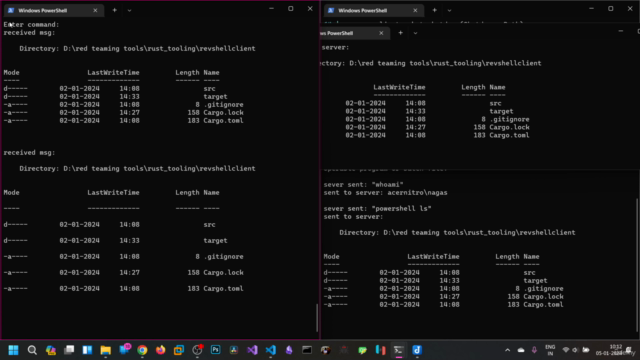Open the purple Visual Studio icon
The image size is (640, 360).
(x=252, y=350)
